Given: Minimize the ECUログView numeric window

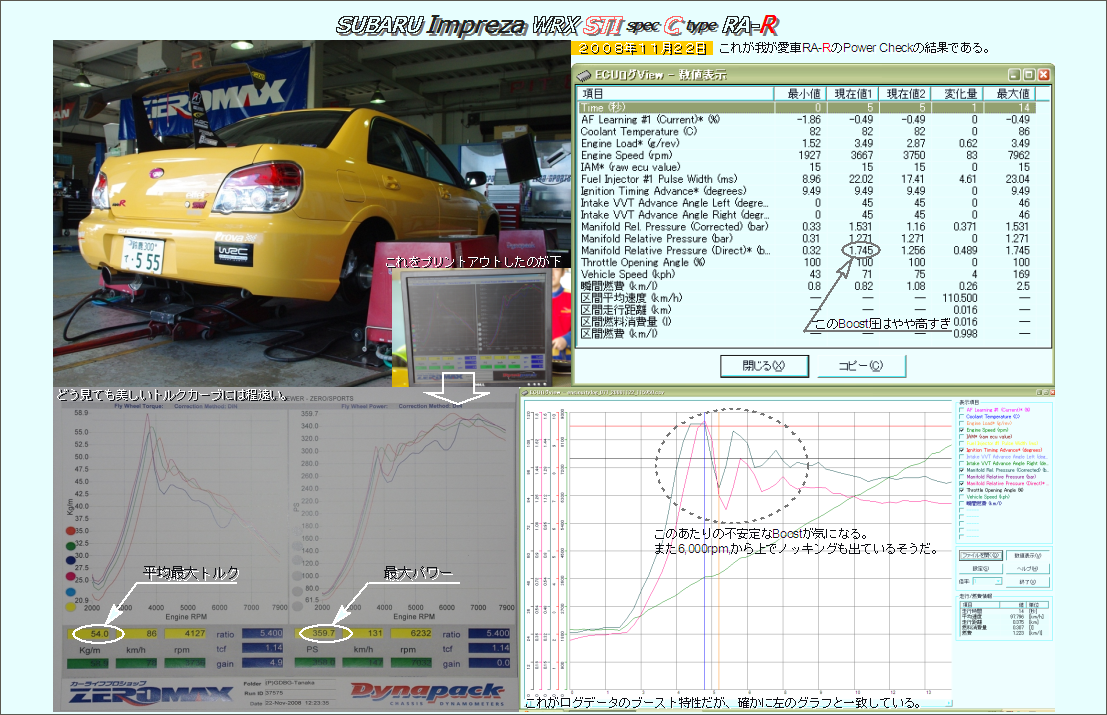Looking at the screenshot, I should pyautogui.click(x=1013, y=74).
